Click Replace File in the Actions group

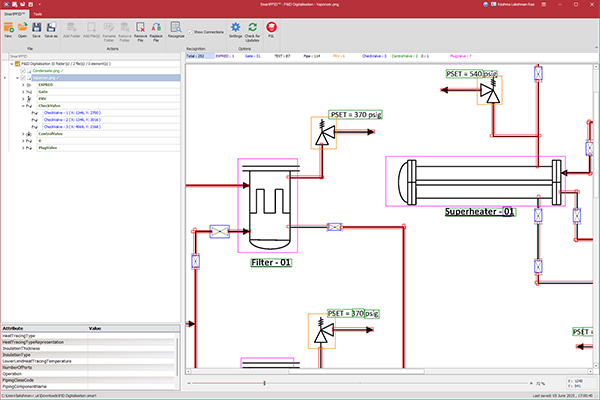156,32
